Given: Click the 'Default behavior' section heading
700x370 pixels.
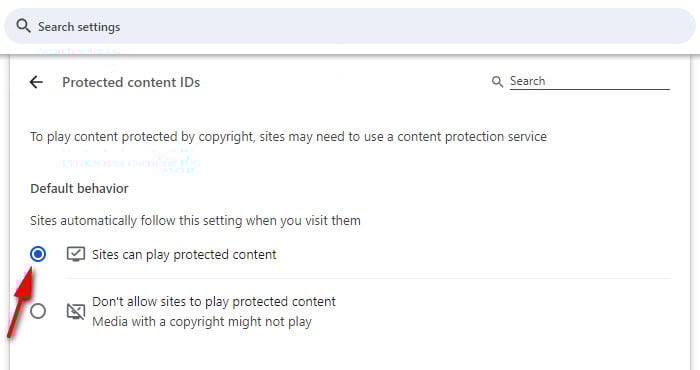Looking at the screenshot, I should [79, 188].
